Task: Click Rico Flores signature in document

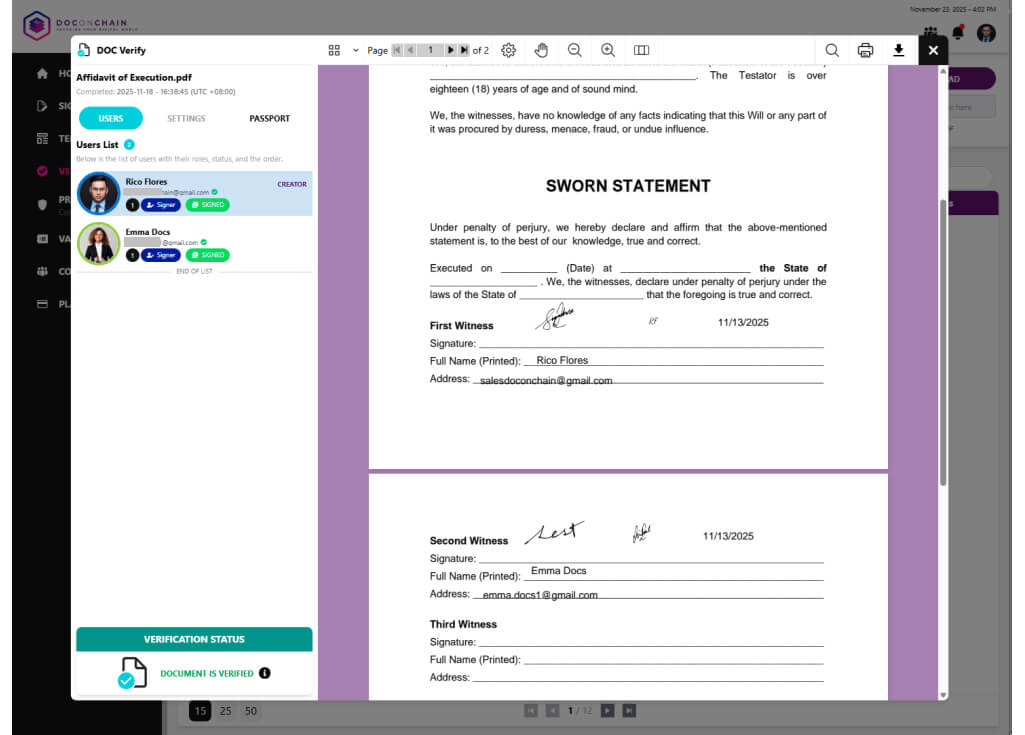Action: 556,317
